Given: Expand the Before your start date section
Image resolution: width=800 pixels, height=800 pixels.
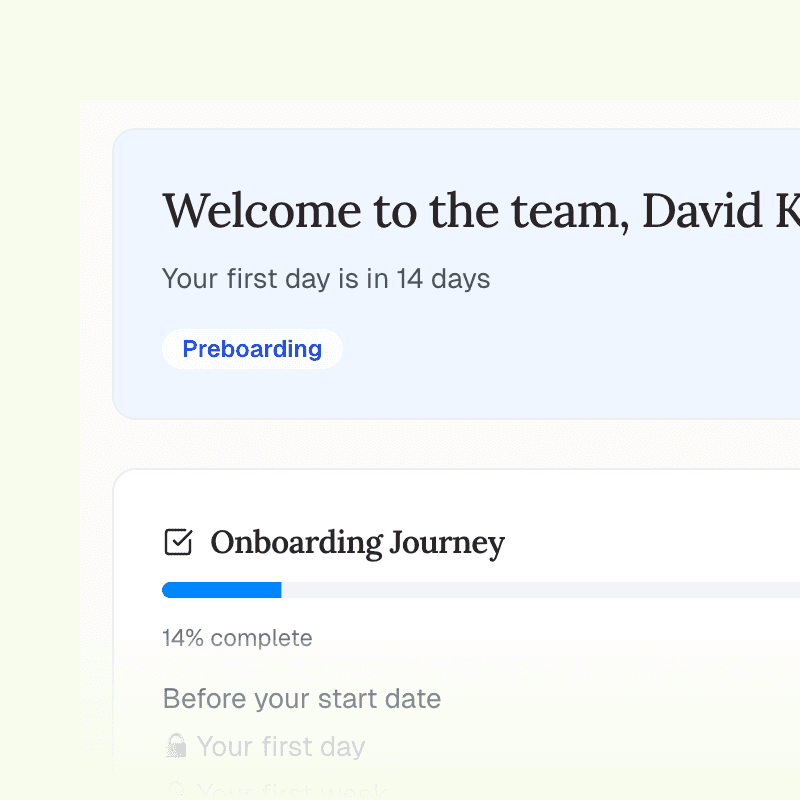Looking at the screenshot, I should 301,698.
